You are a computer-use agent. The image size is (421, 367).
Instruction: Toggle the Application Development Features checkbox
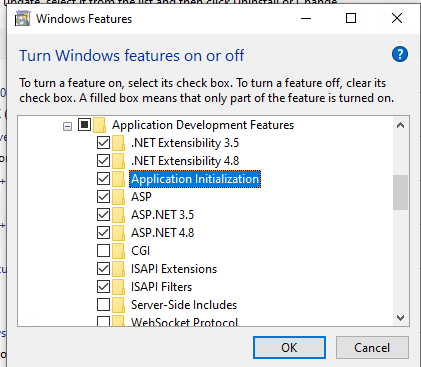pos(84,125)
